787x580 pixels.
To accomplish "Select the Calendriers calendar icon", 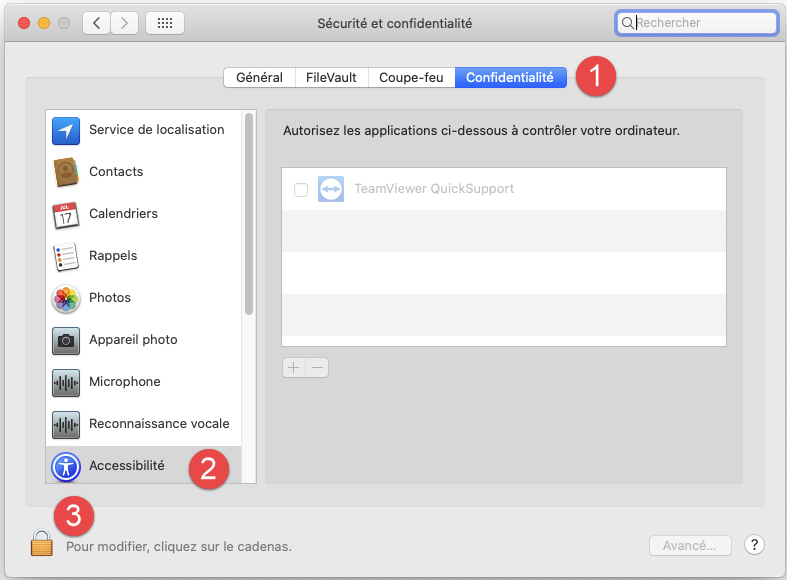I will (x=66, y=214).
